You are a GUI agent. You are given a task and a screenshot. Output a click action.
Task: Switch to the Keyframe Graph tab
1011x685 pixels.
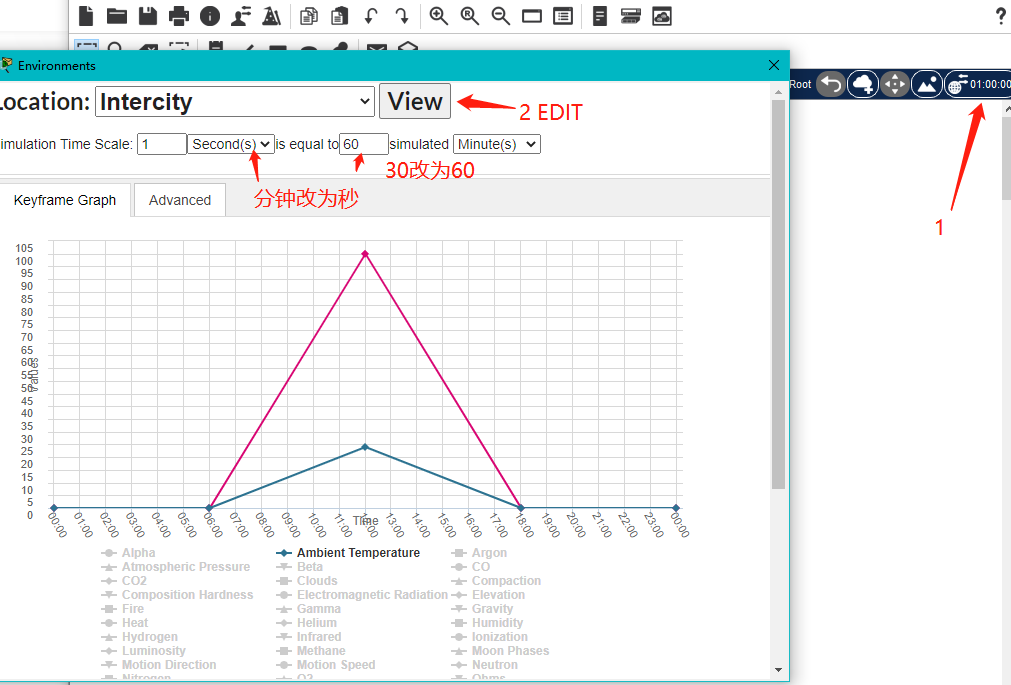(x=65, y=200)
